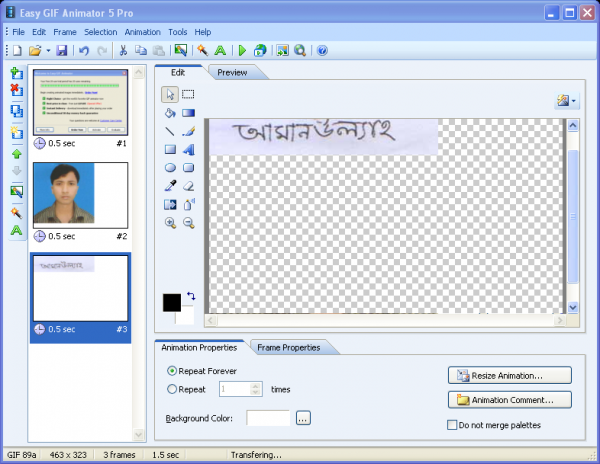
Task: Select the Repeat times radio button
Action: (172, 389)
